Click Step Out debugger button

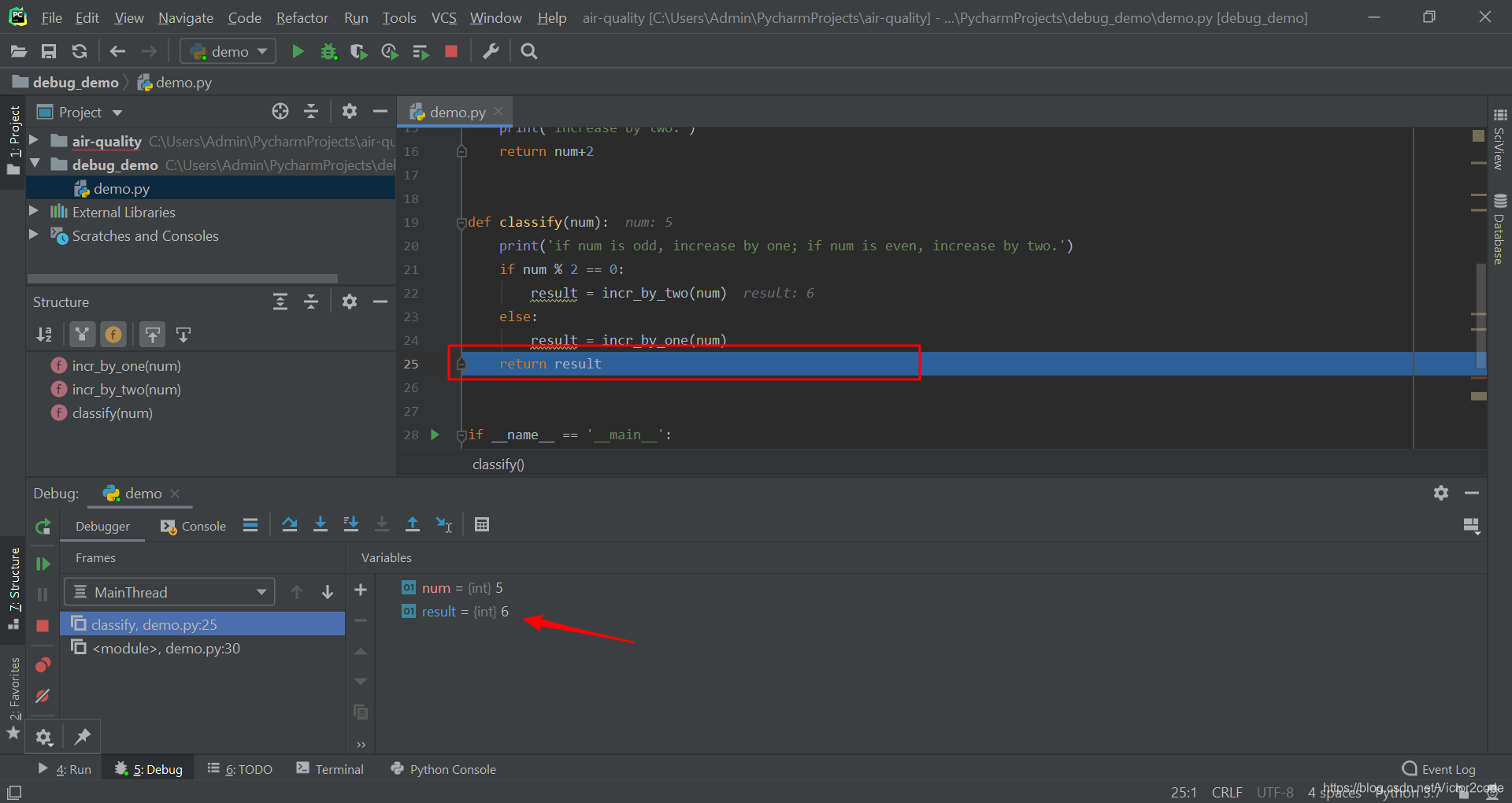coord(413,524)
